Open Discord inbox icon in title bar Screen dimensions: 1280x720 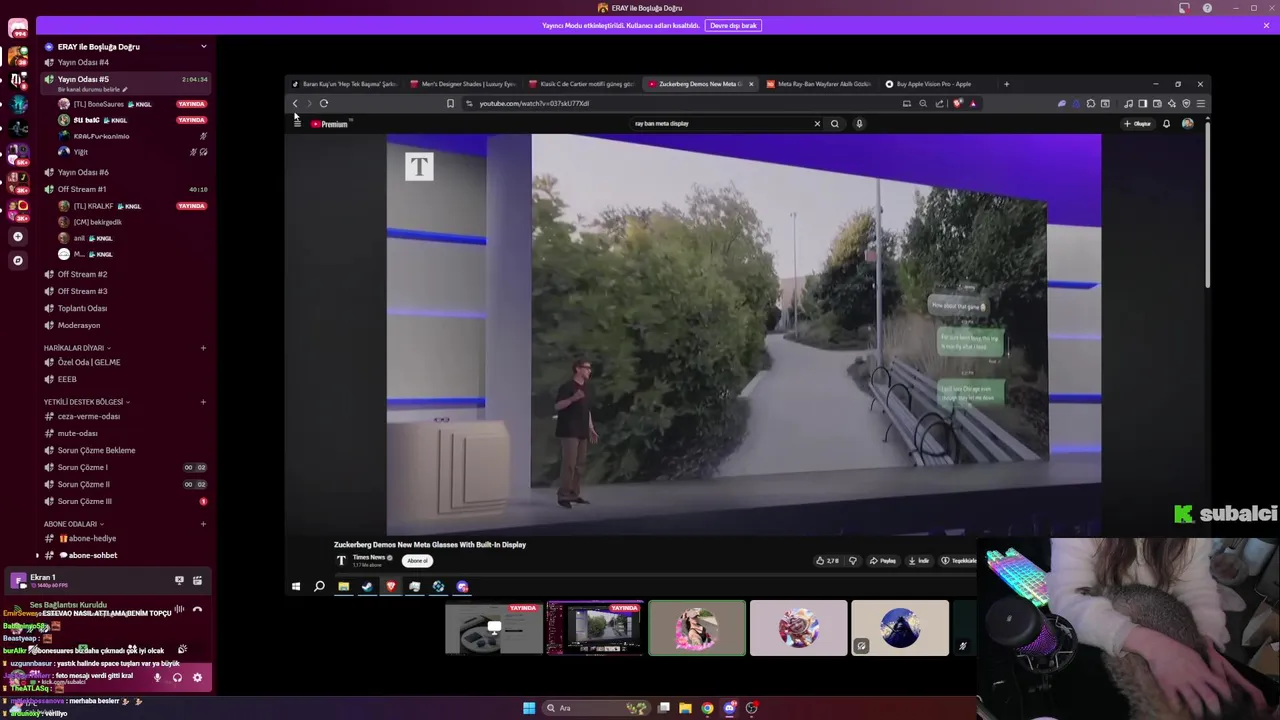pos(1184,8)
